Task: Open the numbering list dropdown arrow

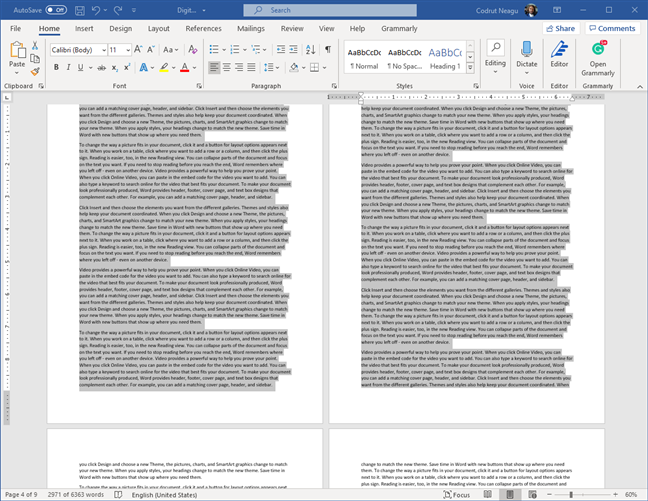Action: tap(245, 50)
